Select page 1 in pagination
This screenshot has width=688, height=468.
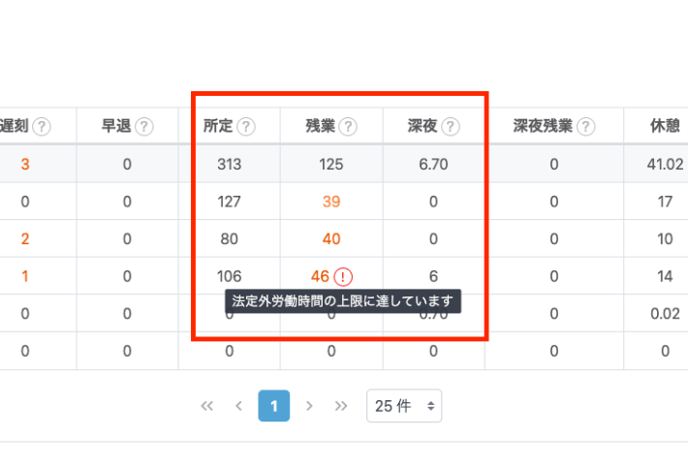pos(274,406)
